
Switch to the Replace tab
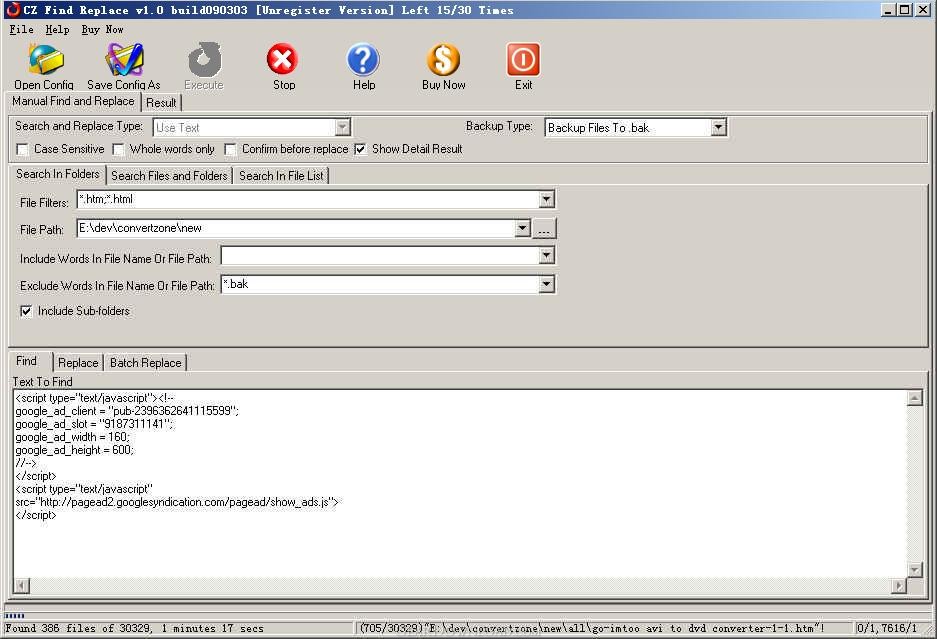tap(78, 363)
